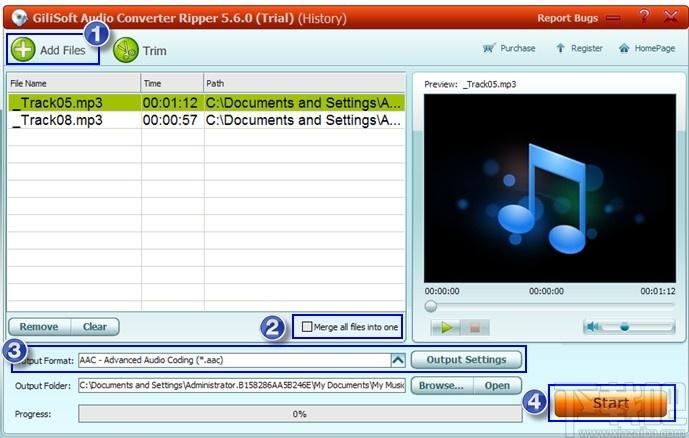Open the History link in the title bar
Screen dimensions: 689x438
tap(322, 18)
